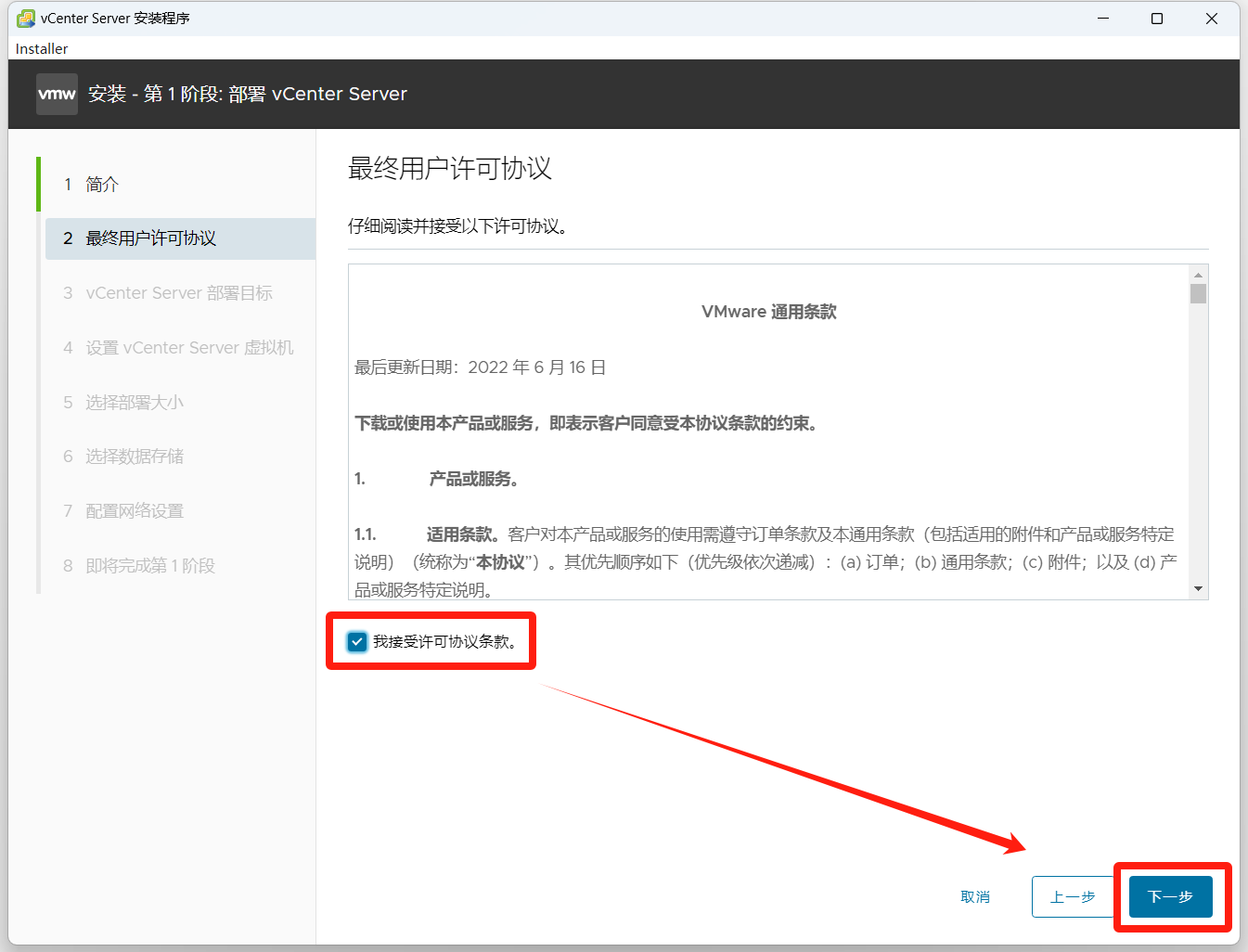
Task: Click the license agreement scrollbar thumb
Action: click(1198, 294)
